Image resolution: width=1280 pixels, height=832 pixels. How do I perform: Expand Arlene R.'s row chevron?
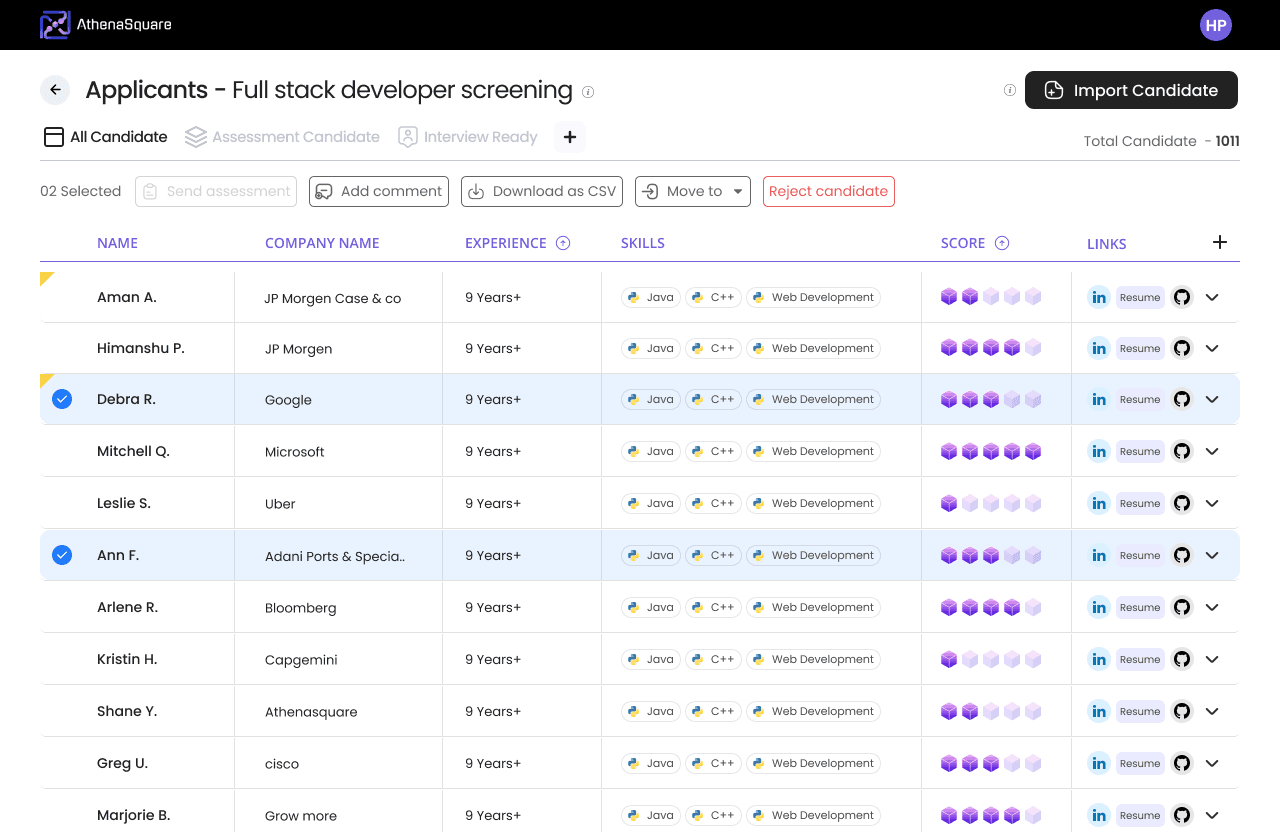tap(1212, 607)
